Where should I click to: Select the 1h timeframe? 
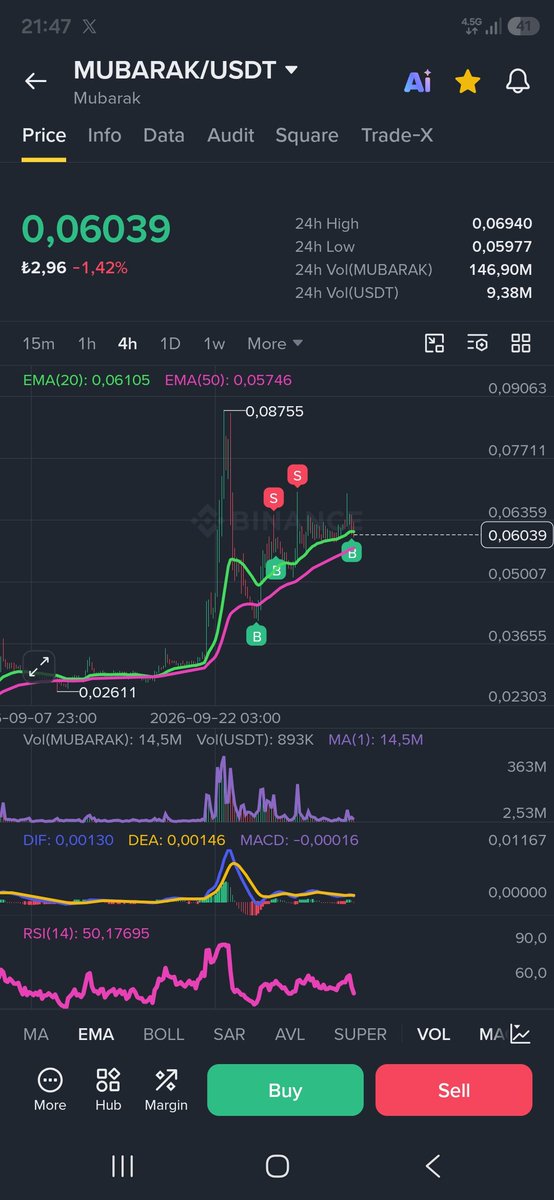tap(87, 343)
